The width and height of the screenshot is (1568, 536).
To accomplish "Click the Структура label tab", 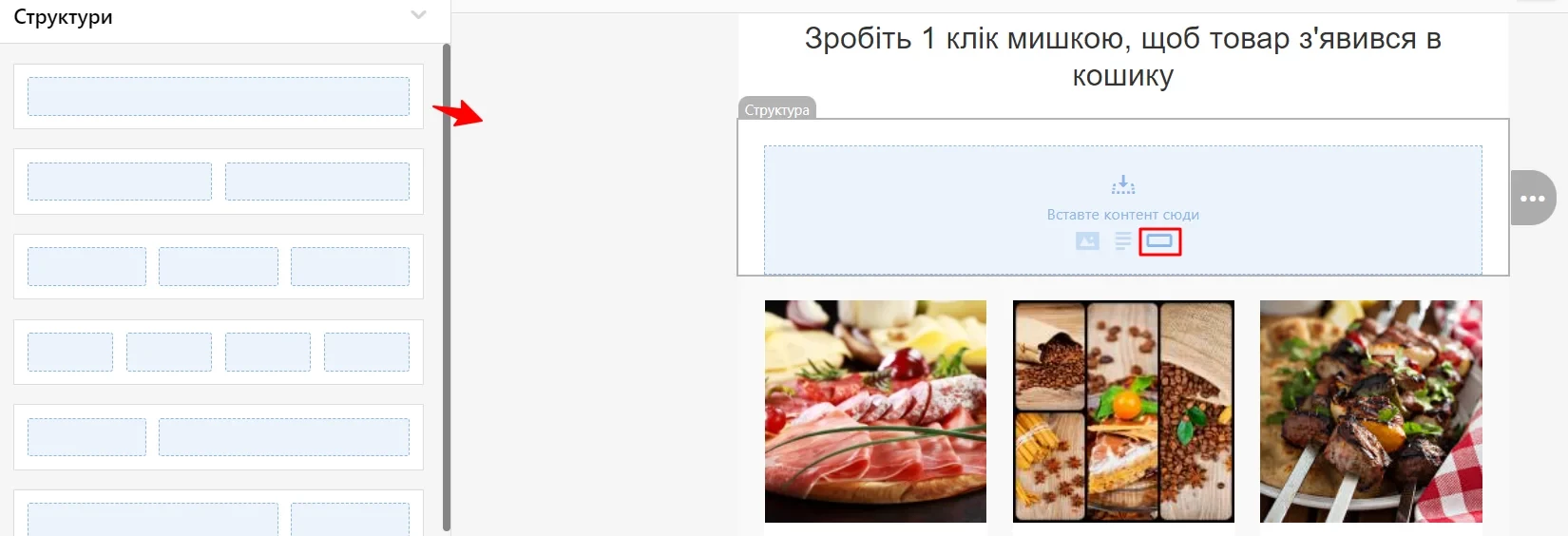I will tap(777, 109).
